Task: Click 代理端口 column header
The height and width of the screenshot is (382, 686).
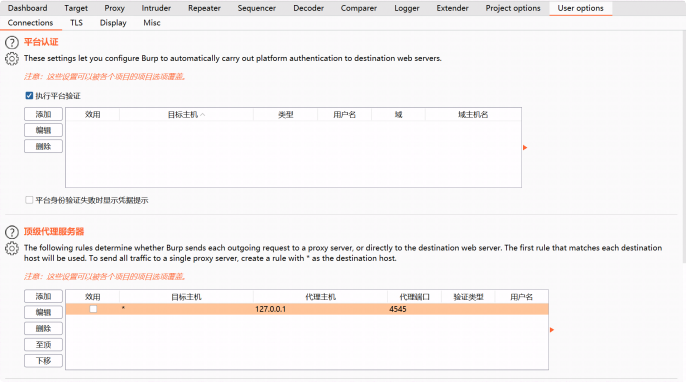Action: (414, 297)
